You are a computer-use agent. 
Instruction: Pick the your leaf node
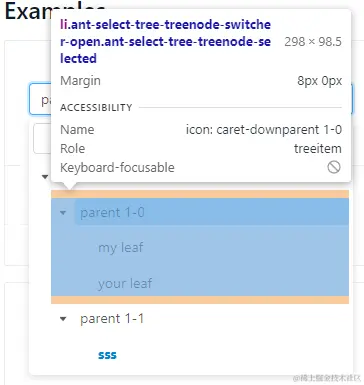pyautogui.click(x=125, y=284)
